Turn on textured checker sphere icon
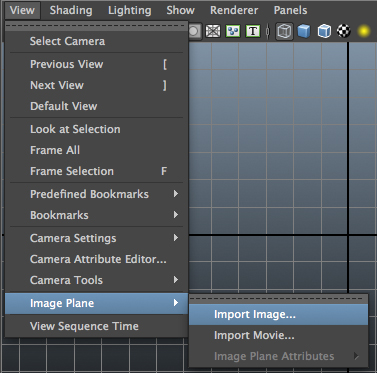The image size is (377, 373). click(x=344, y=31)
